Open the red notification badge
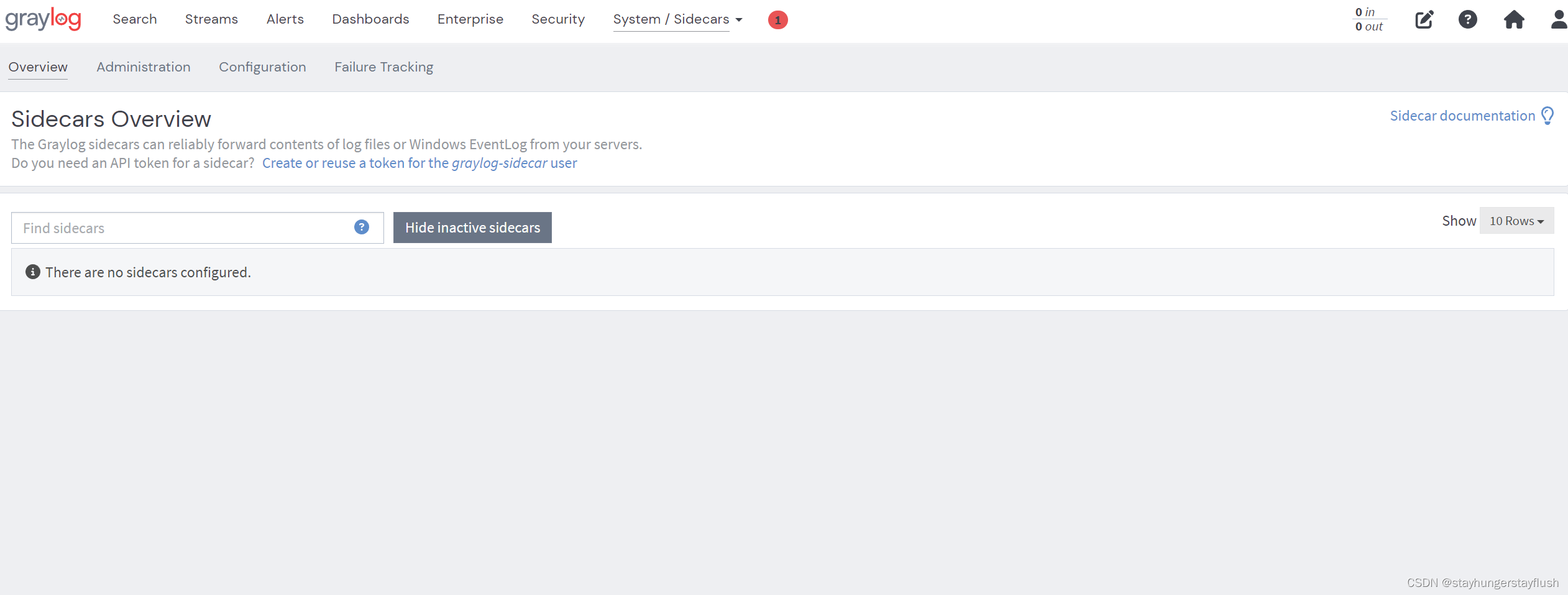Image resolution: width=1568 pixels, height=595 pixels. (777, 20)
